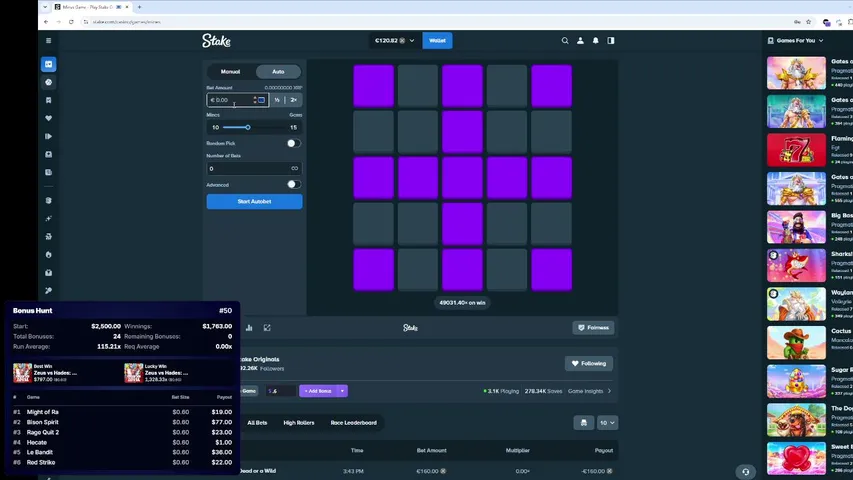
Task: Deselect the purple tile in the bottom-right grid corner
Action: click(552, 270)
